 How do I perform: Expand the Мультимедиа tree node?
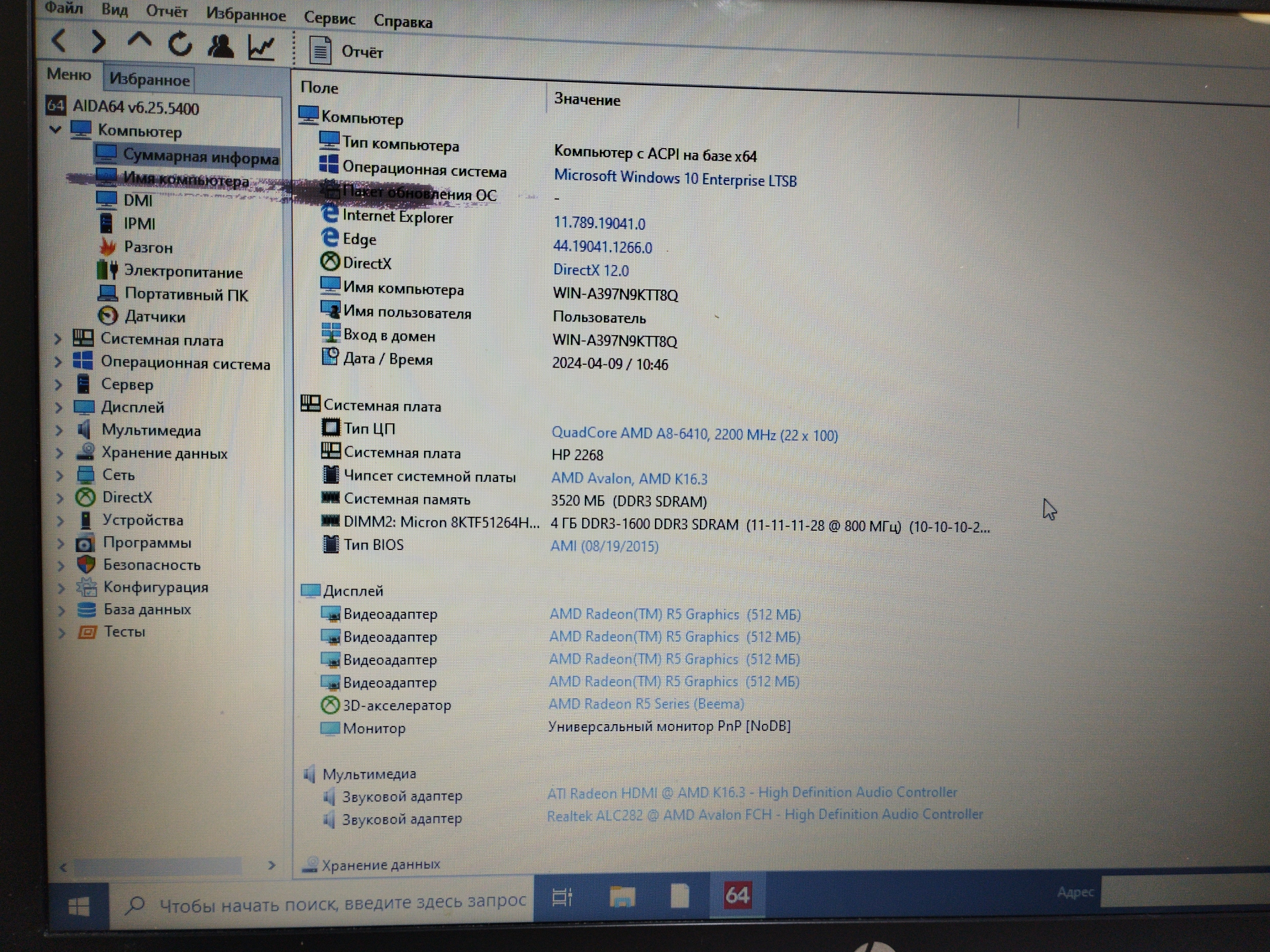coord(59,430)
